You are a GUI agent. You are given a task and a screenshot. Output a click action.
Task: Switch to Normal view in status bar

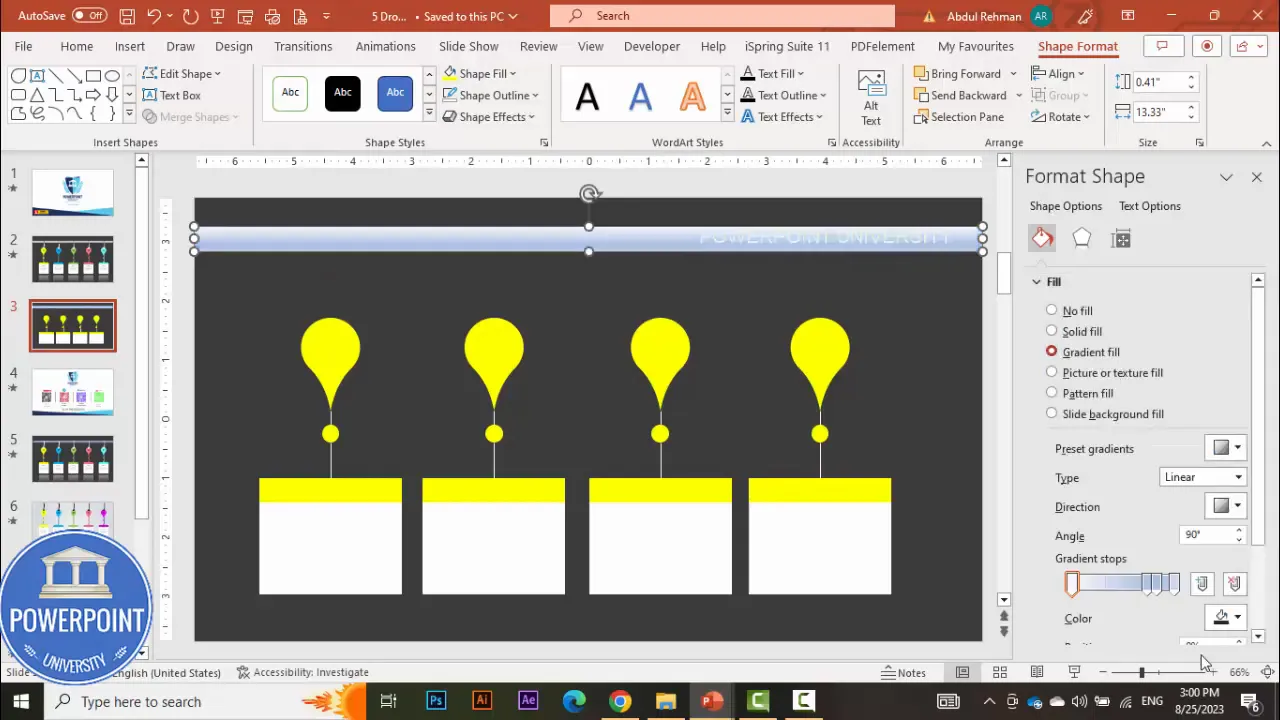tap(962, 672)
